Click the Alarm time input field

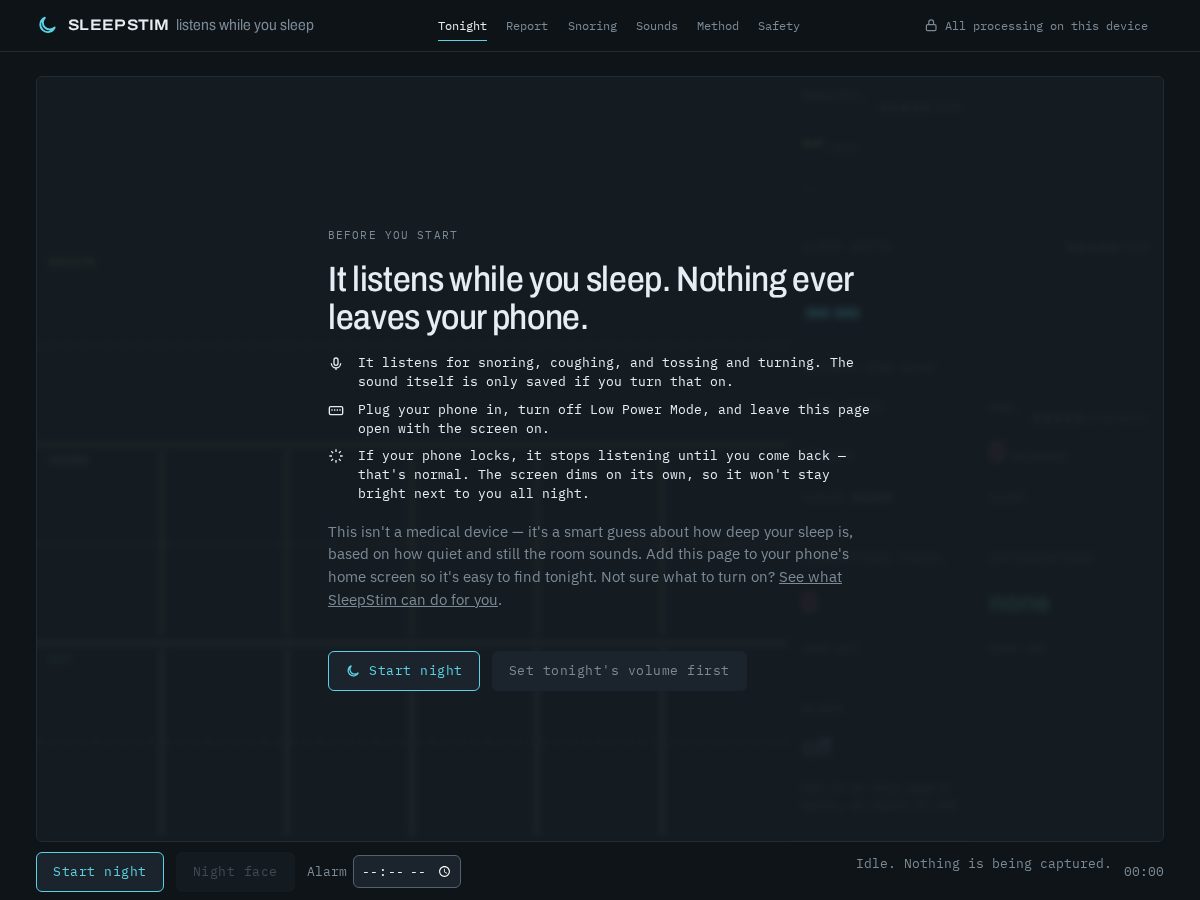407,872
